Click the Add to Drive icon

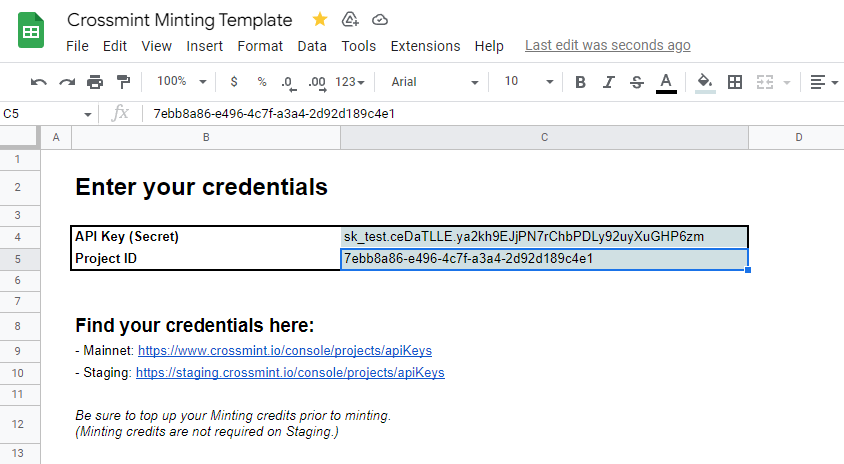(350, 20)
